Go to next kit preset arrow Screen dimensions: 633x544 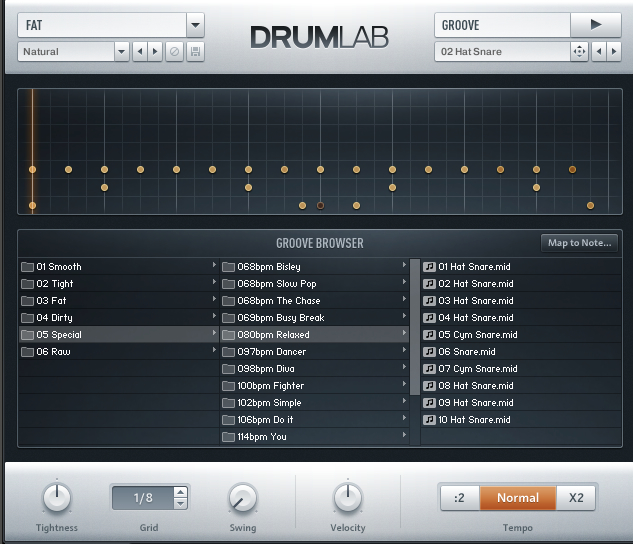[x=155, y=52]
